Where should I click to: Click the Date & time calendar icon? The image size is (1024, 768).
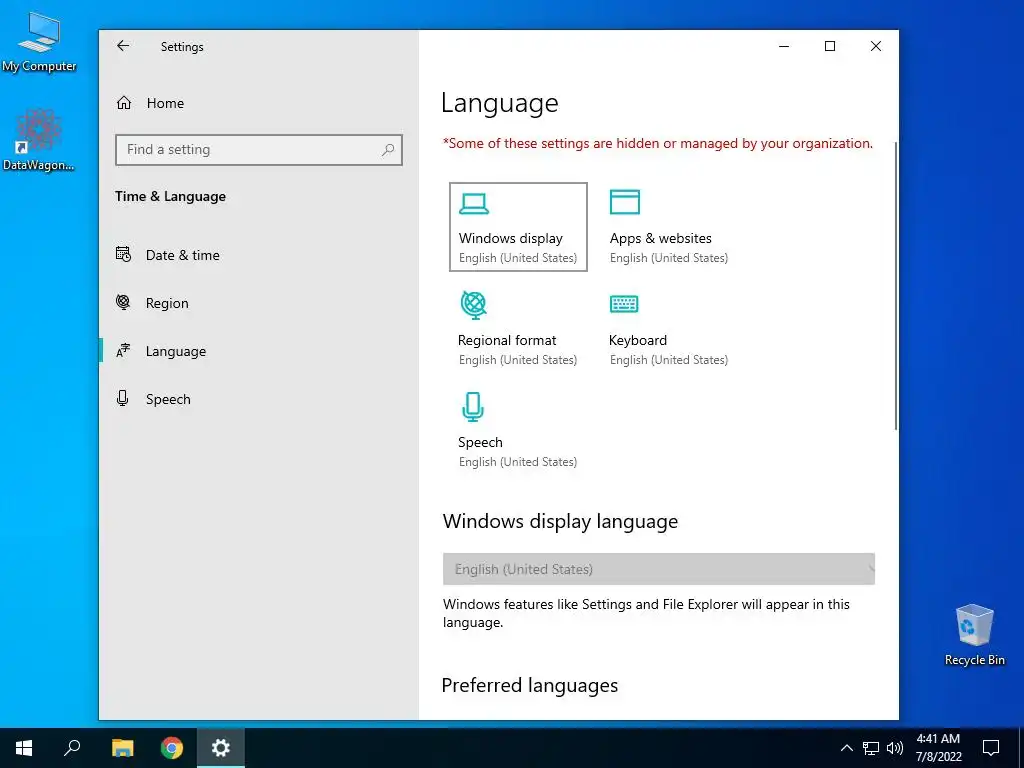click(123, 254)
